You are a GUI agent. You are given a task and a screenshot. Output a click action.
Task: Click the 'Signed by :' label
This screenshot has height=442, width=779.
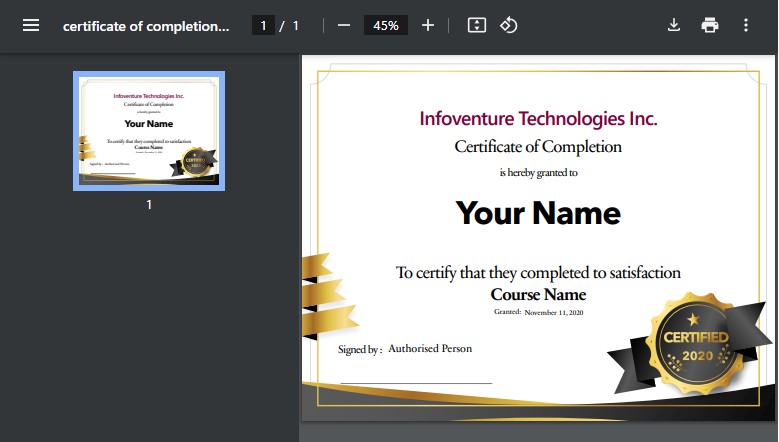click(x=360, y=350)
